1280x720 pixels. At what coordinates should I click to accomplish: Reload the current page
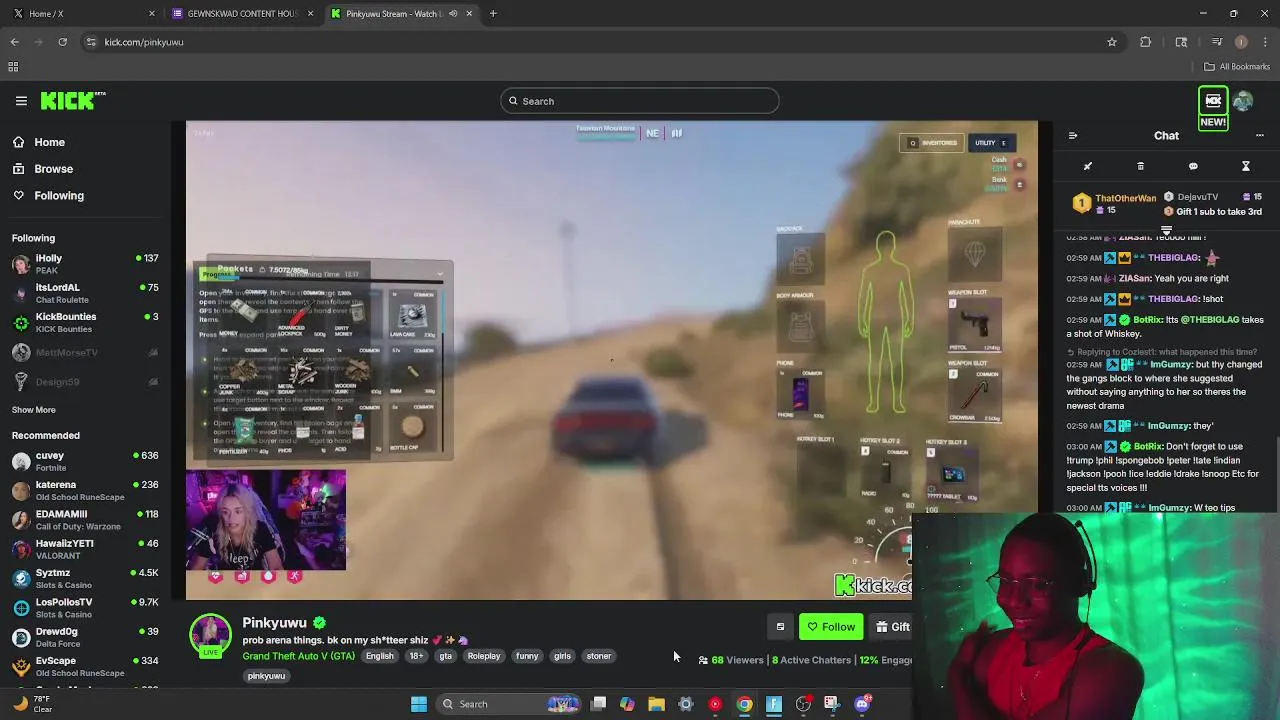tap(62, 42)
